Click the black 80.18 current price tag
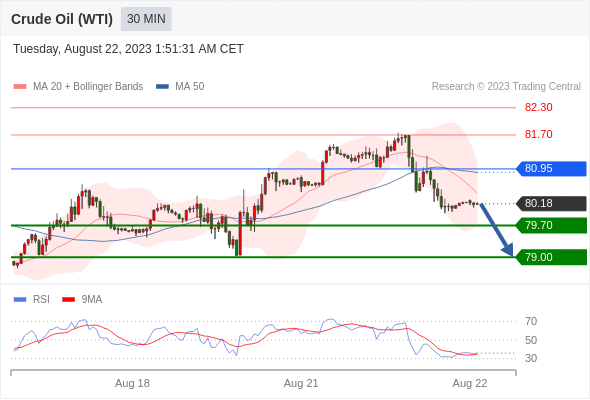Viewport: 590px width, 400px height. click(551, 204)
